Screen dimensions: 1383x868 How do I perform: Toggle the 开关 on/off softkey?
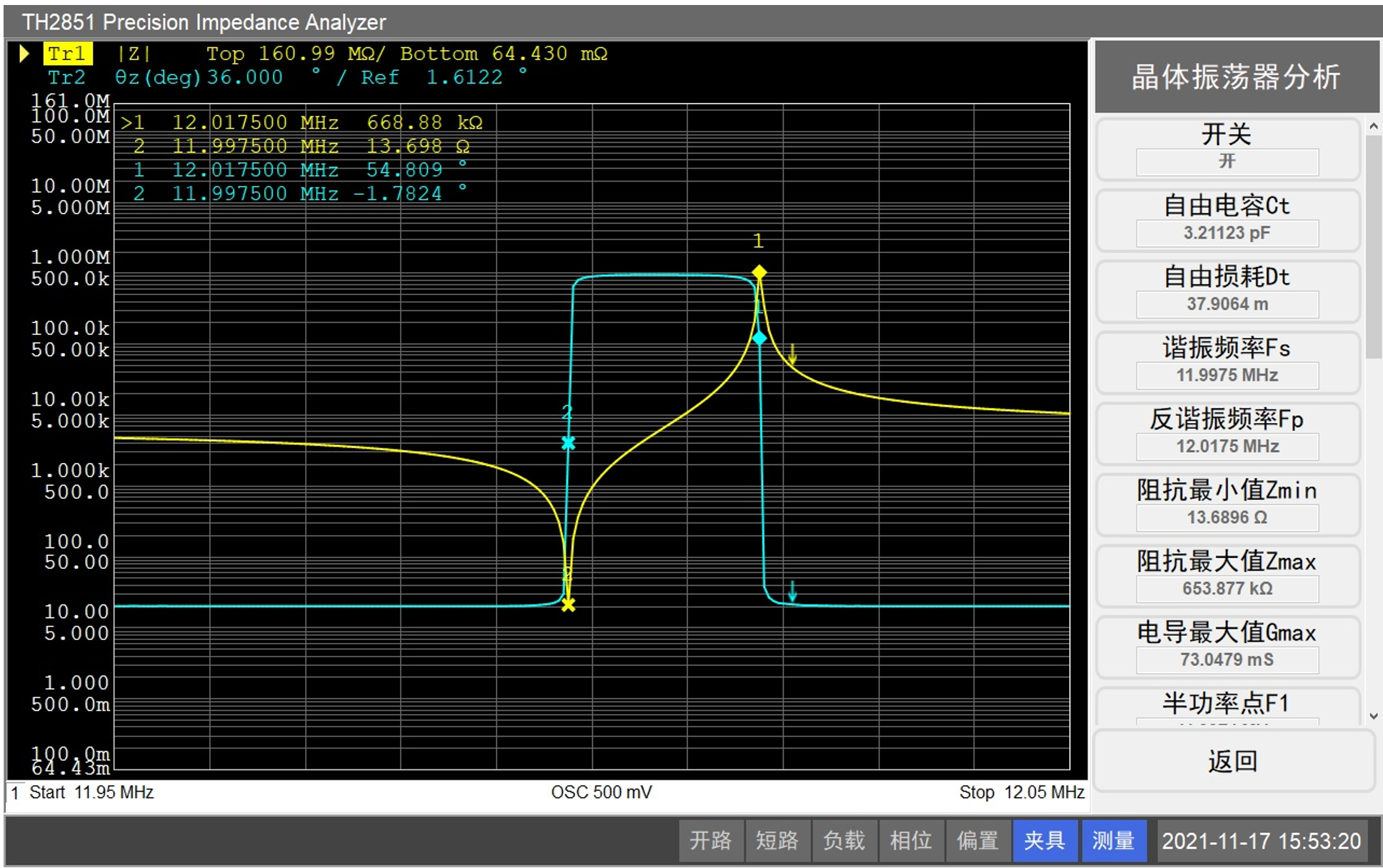point(1227,149)
